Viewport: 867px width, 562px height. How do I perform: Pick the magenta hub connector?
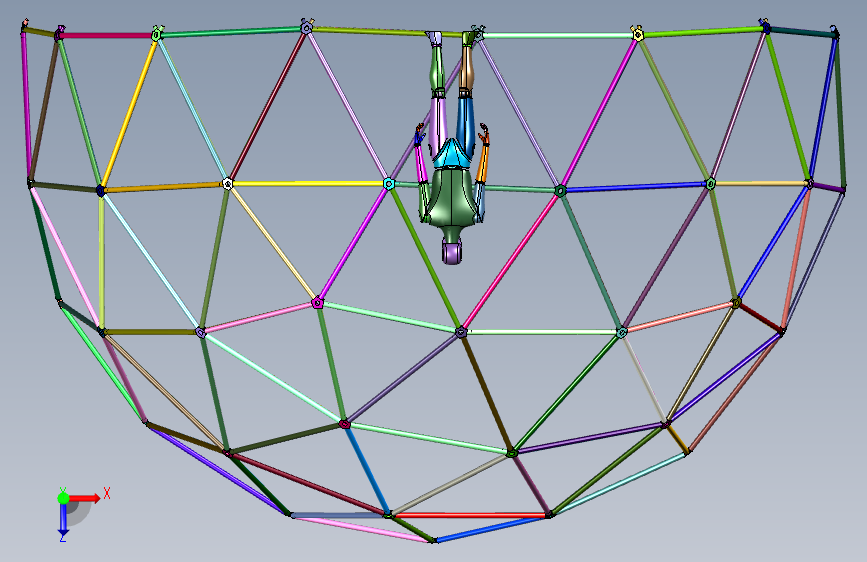317,303
